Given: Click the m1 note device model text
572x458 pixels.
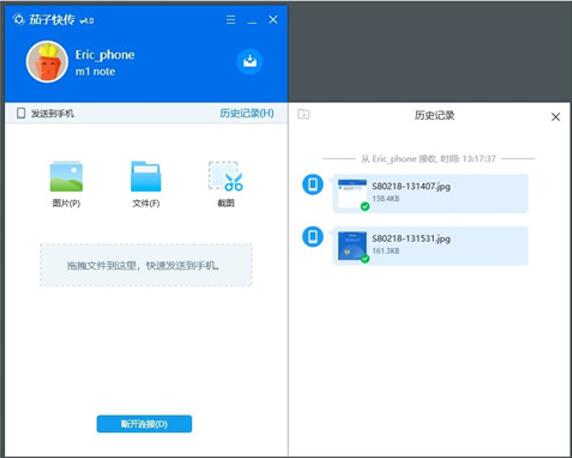Looking at the screenshot, I should pyautogui.click(x=95, y=72).
